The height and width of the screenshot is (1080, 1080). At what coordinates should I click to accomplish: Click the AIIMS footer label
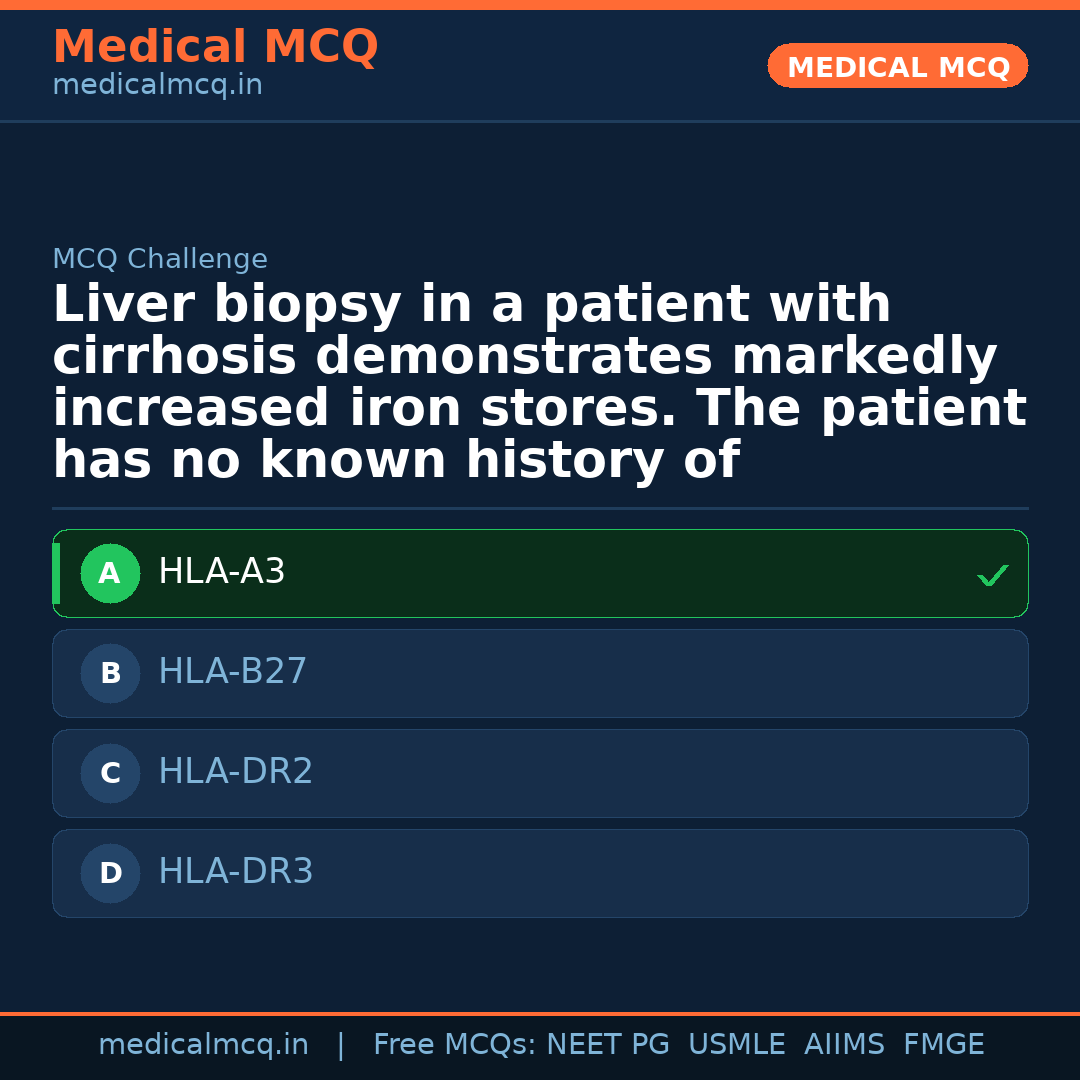tap(844, 1045)
